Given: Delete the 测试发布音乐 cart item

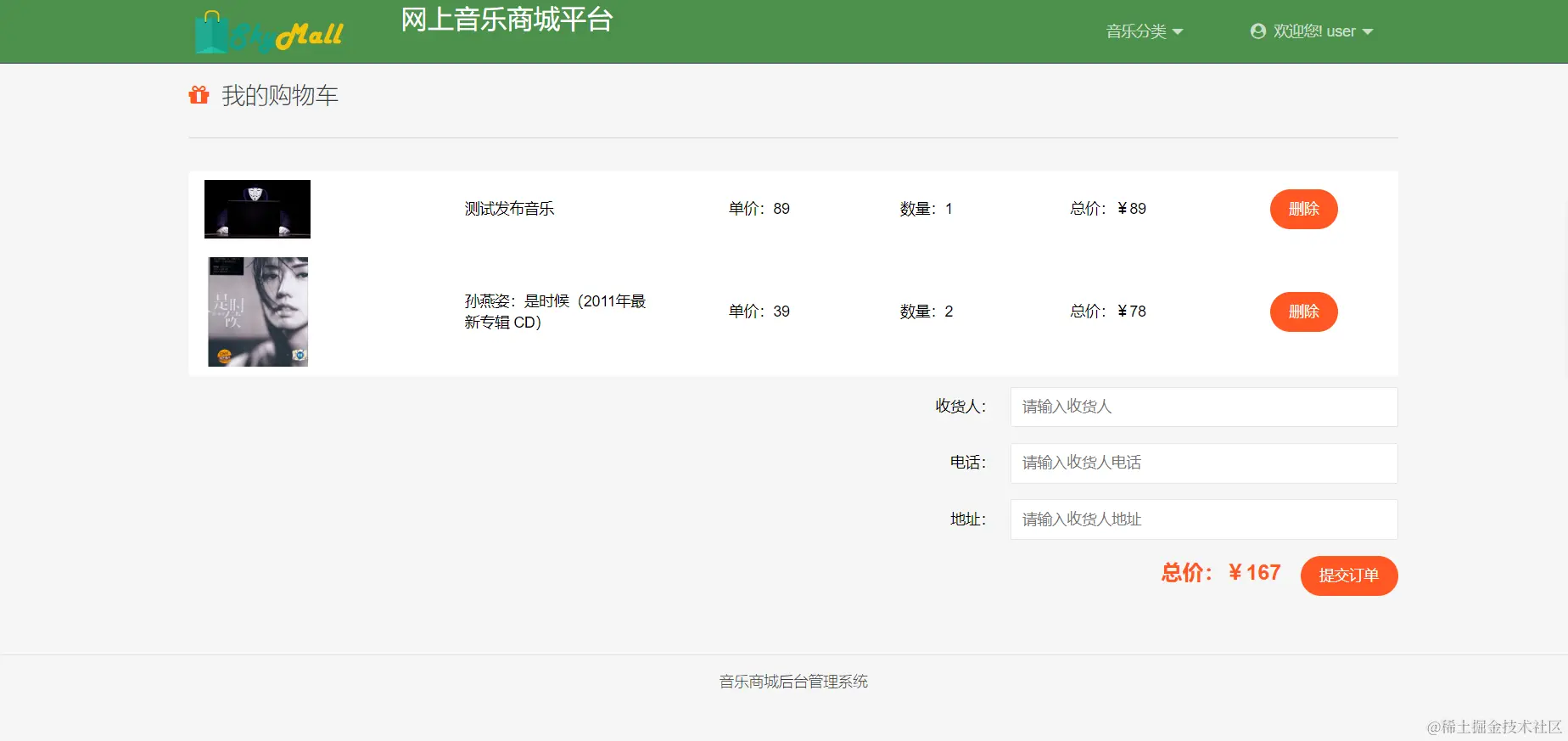Looking at the screenshot, I should click(1303, 209).
